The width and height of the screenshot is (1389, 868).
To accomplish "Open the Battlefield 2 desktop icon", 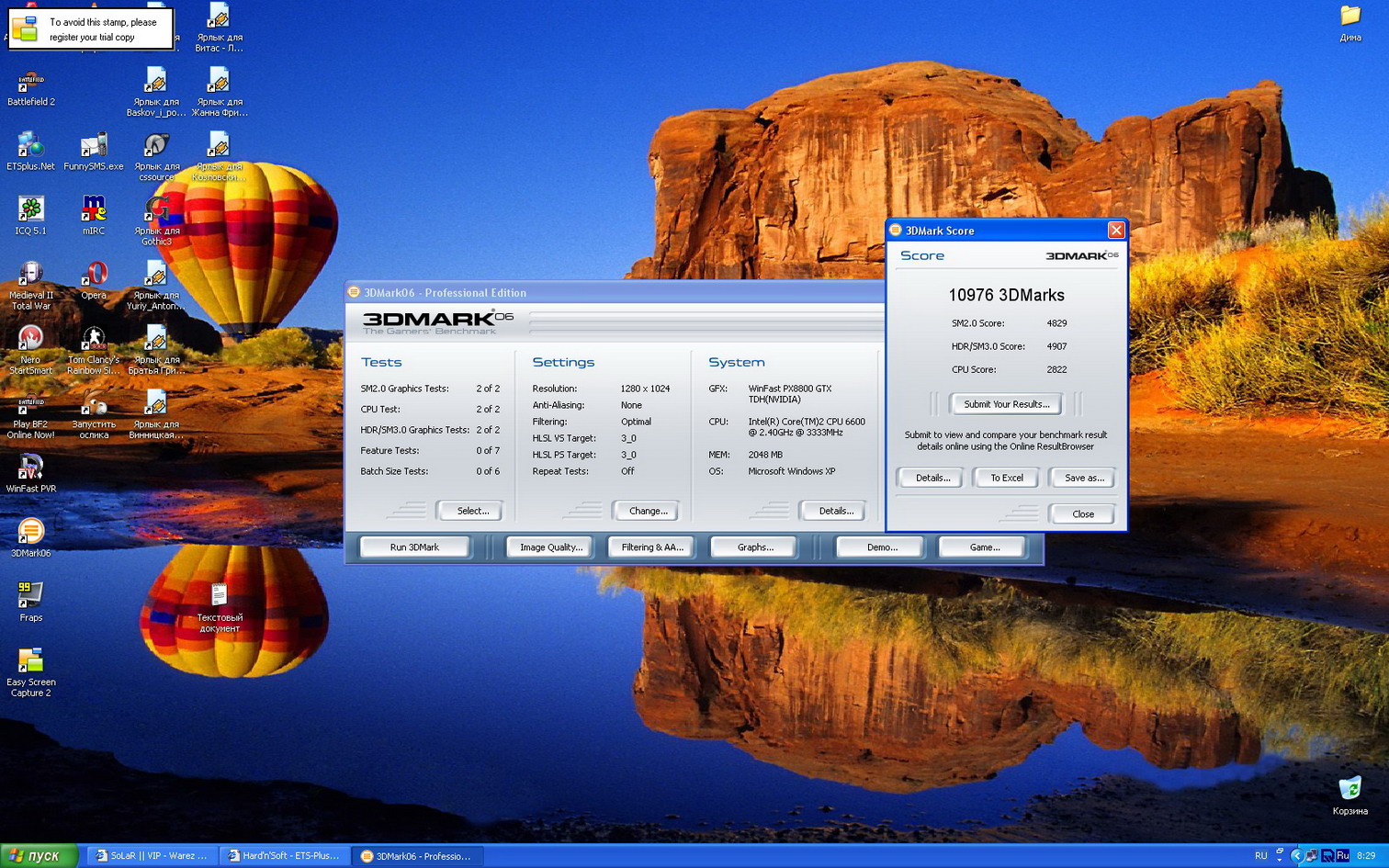I will [30, 84].
